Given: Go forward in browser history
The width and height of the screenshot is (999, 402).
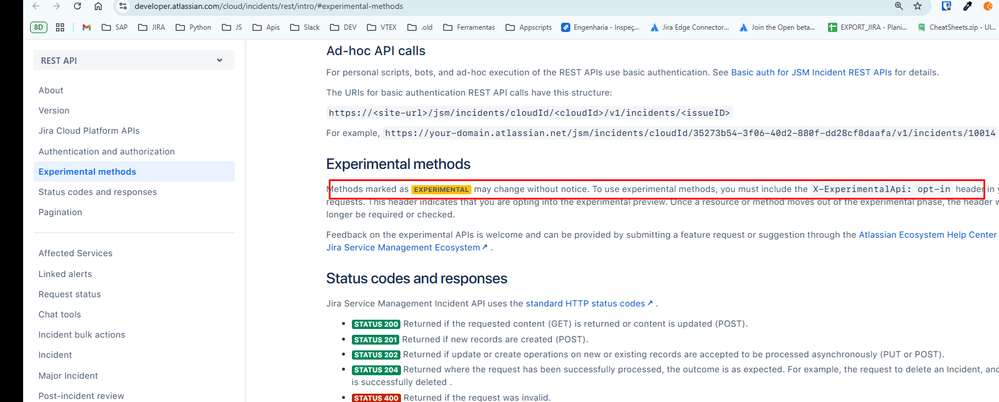Looking at the screenshot, I should 57,6.
